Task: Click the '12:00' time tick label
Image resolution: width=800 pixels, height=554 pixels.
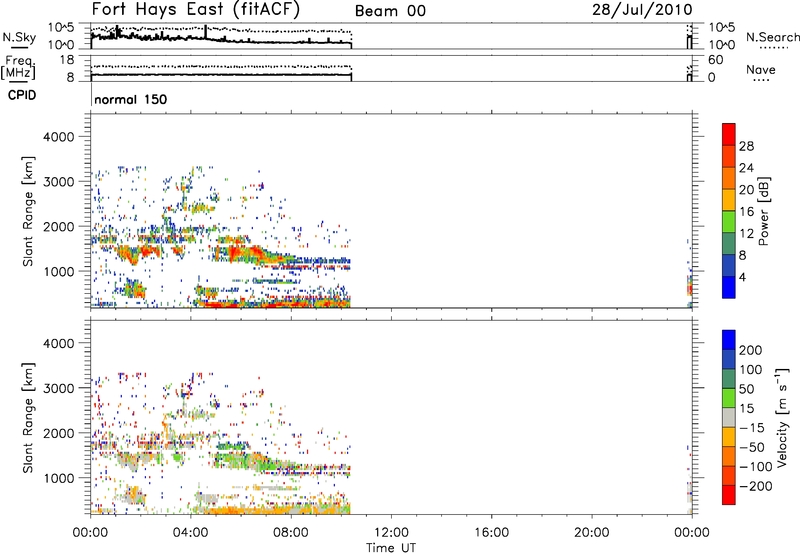Action: 391,533
